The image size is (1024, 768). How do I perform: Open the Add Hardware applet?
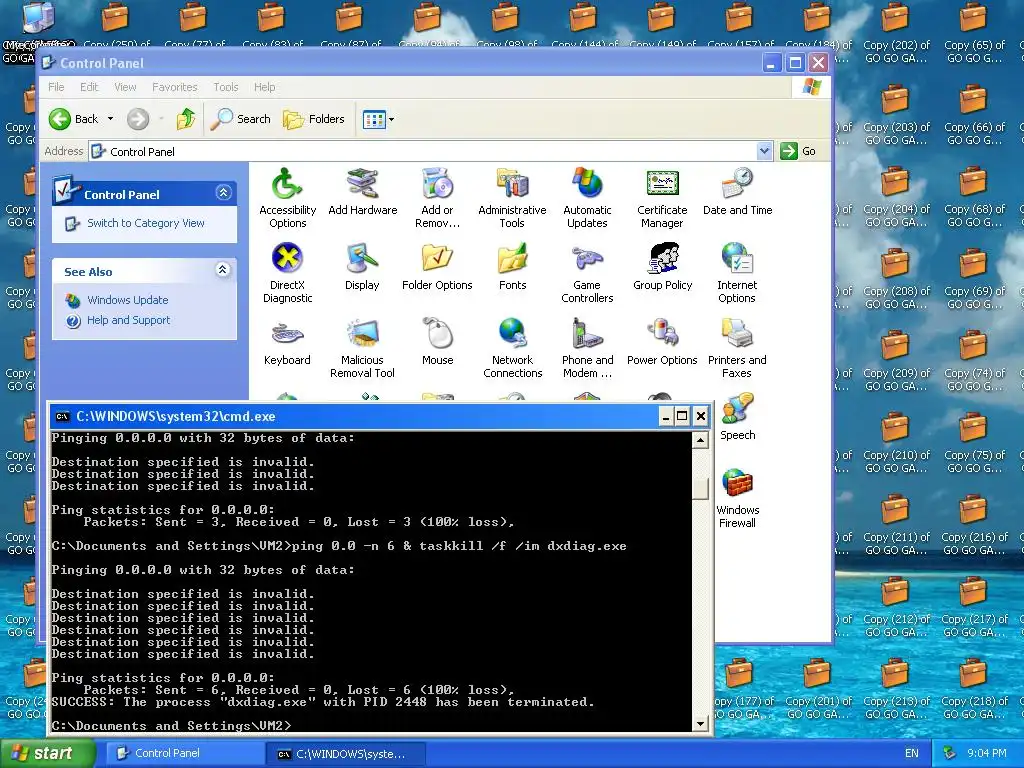click(x=362, y=193)
